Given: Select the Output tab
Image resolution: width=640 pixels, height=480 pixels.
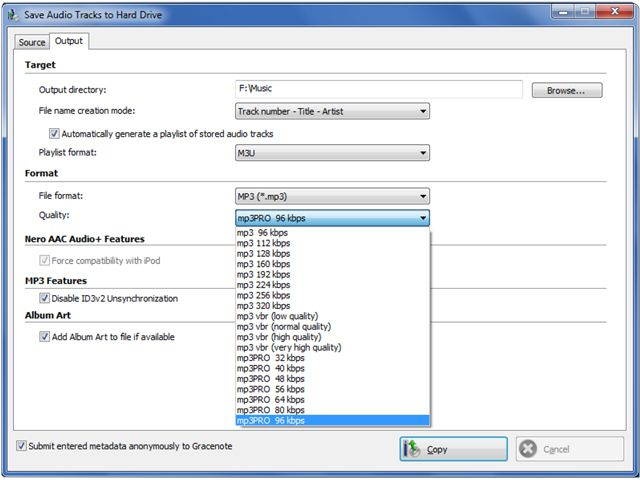Looking at the screenshot, I should (x=69, y=41).
